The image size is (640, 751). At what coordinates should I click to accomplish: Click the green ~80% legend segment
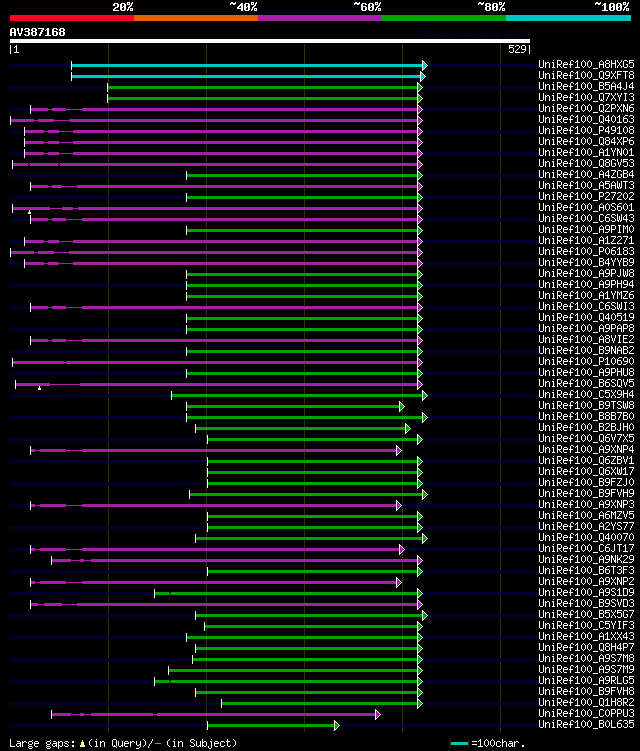(x=444, y=18)
